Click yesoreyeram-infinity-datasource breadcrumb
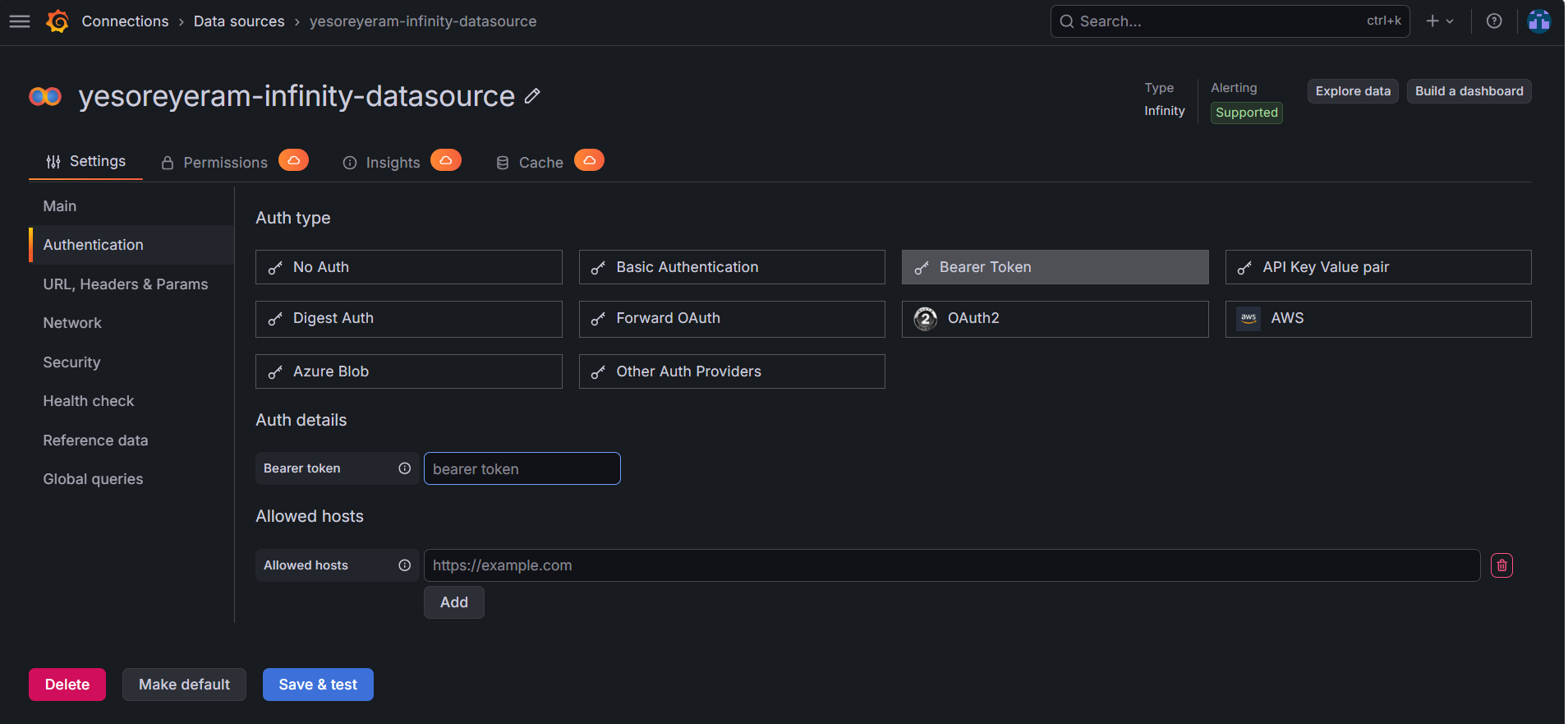The width and height of the screenshot is (1568, 724). (423, 21)
